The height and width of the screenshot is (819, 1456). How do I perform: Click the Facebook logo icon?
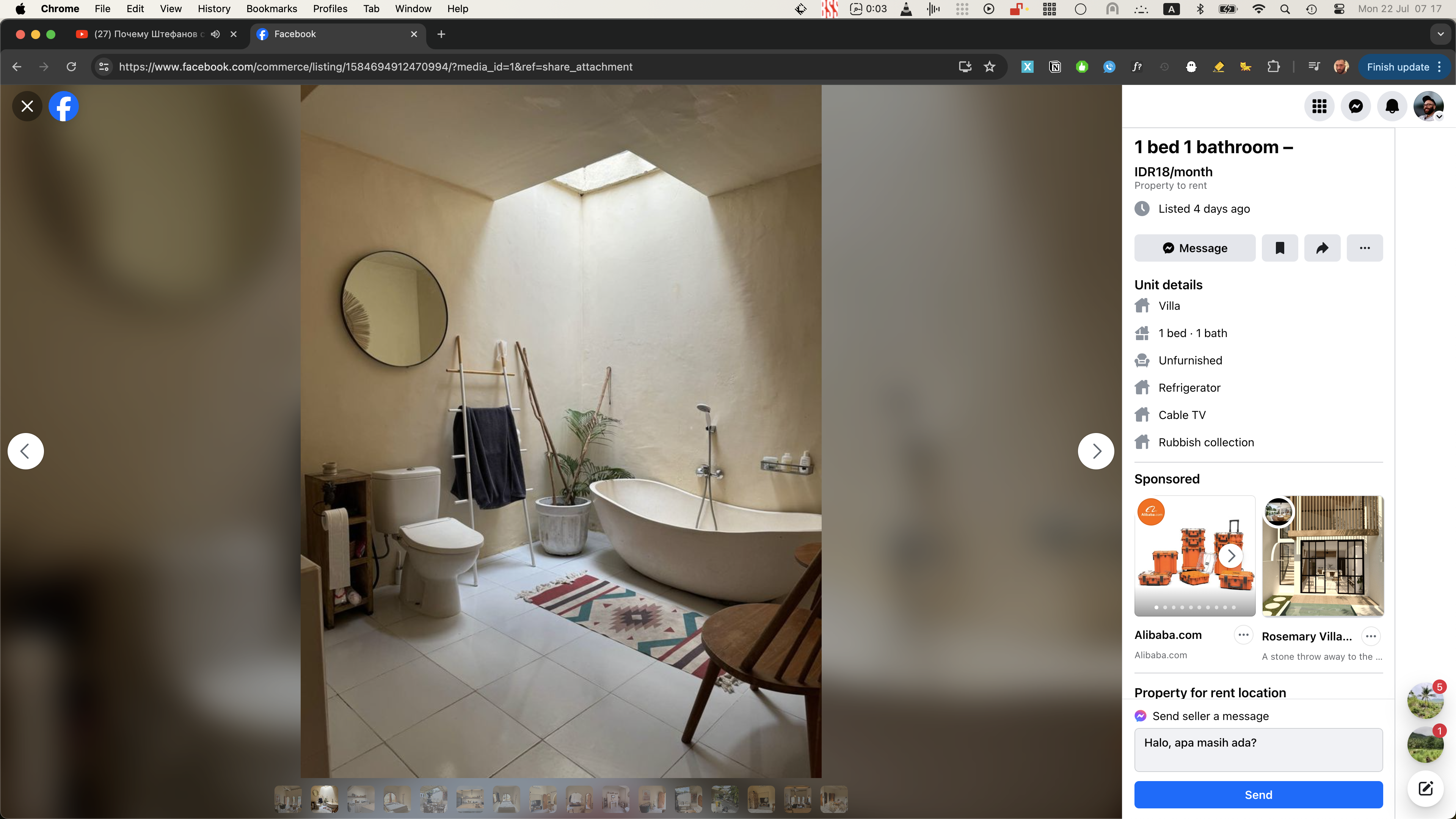click(x=63, y=106)
